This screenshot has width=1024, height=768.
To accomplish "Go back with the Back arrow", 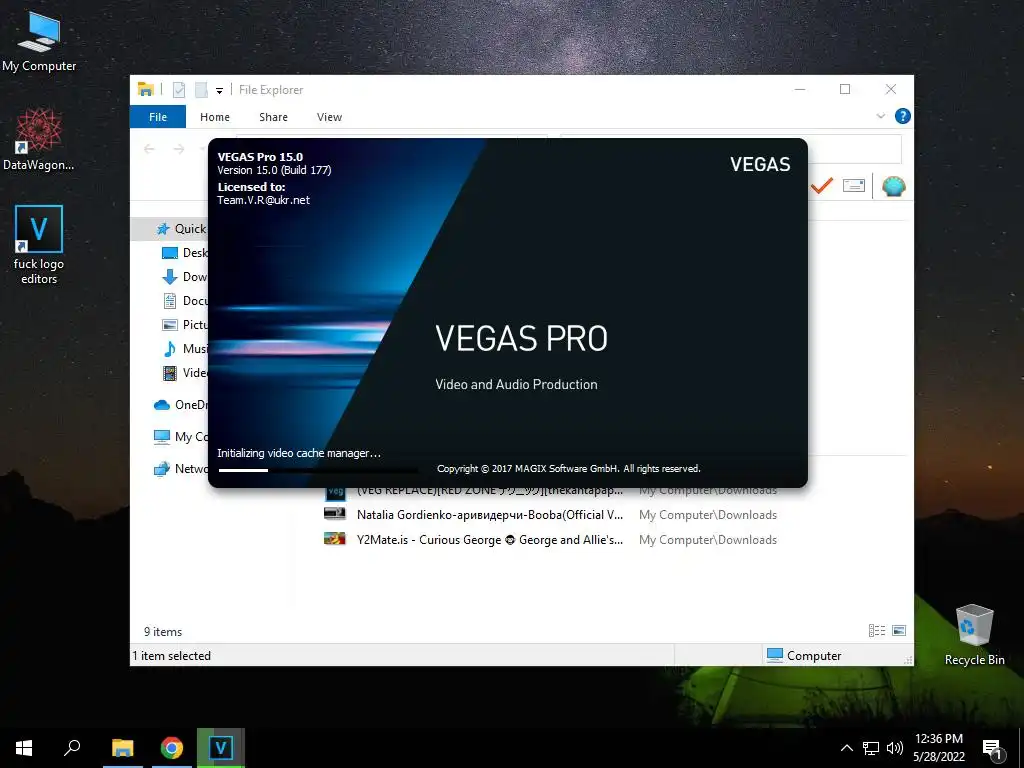I will (x=149, y=149).
